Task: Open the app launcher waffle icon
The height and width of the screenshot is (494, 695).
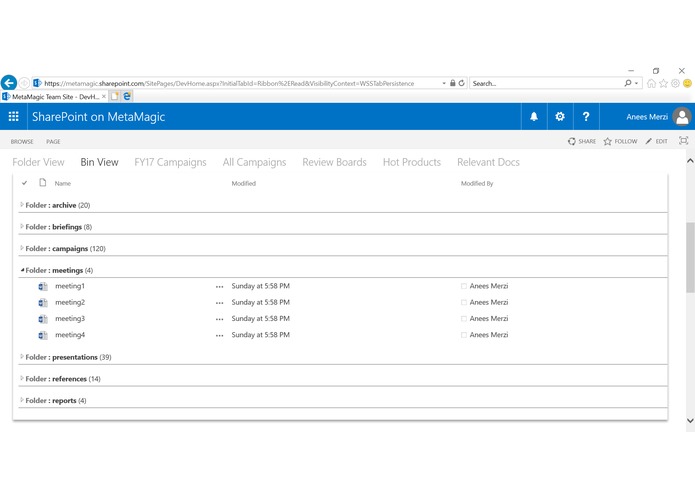Action: point(13,117)
